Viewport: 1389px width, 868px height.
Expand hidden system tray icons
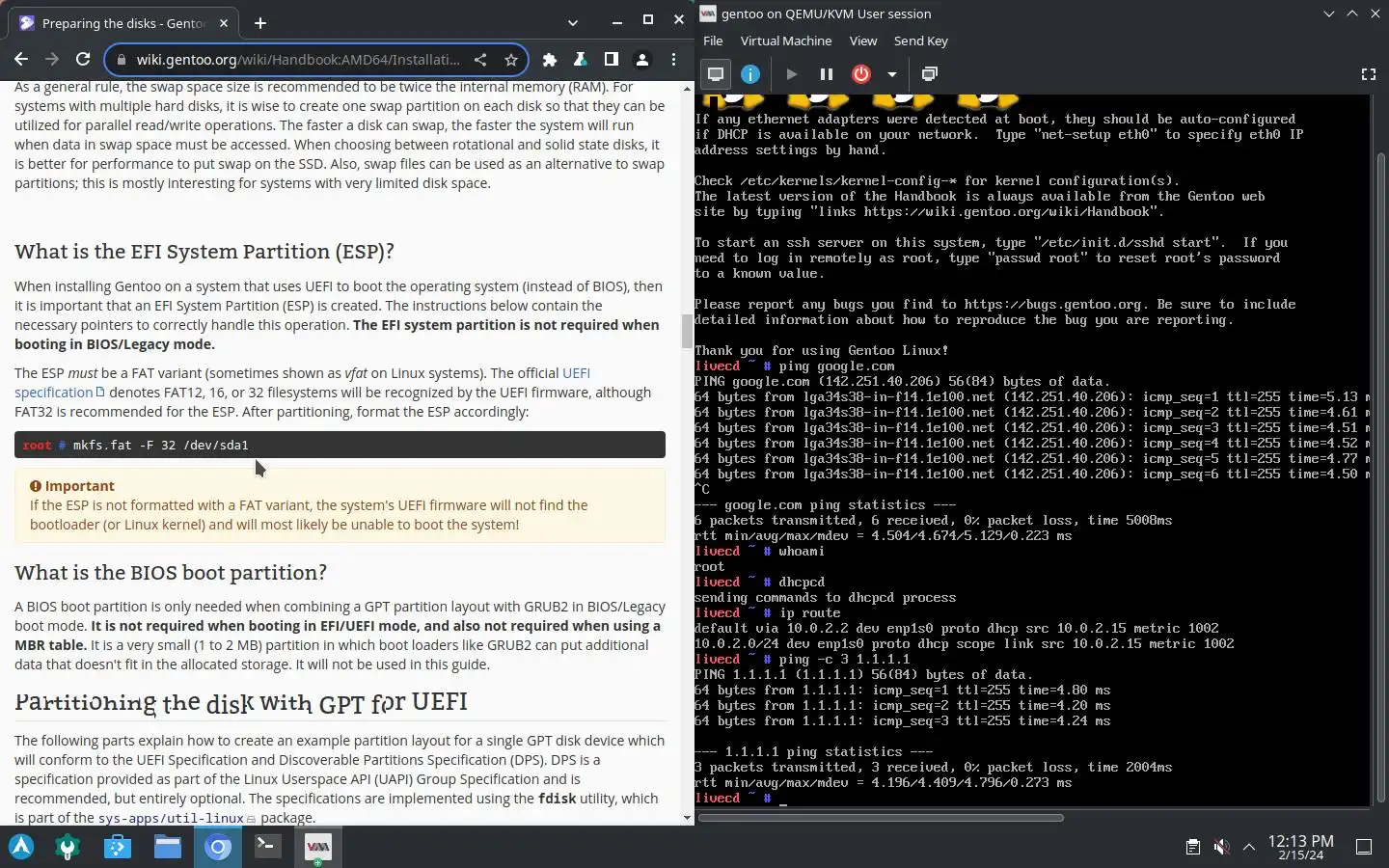[x=1249, y=847]
